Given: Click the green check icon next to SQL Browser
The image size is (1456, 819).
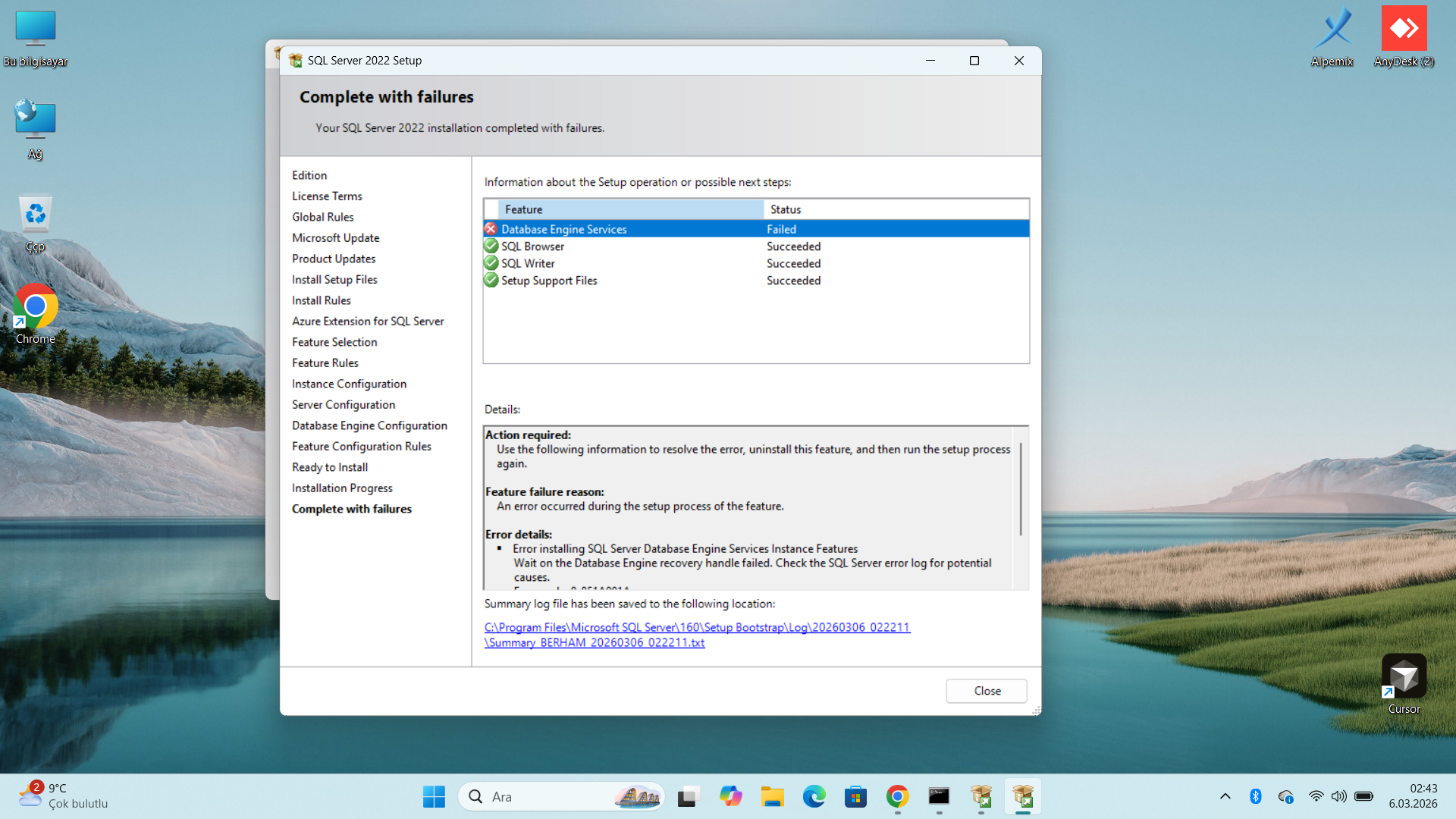Looking at the screenshot, I should [x=491, y=246].
